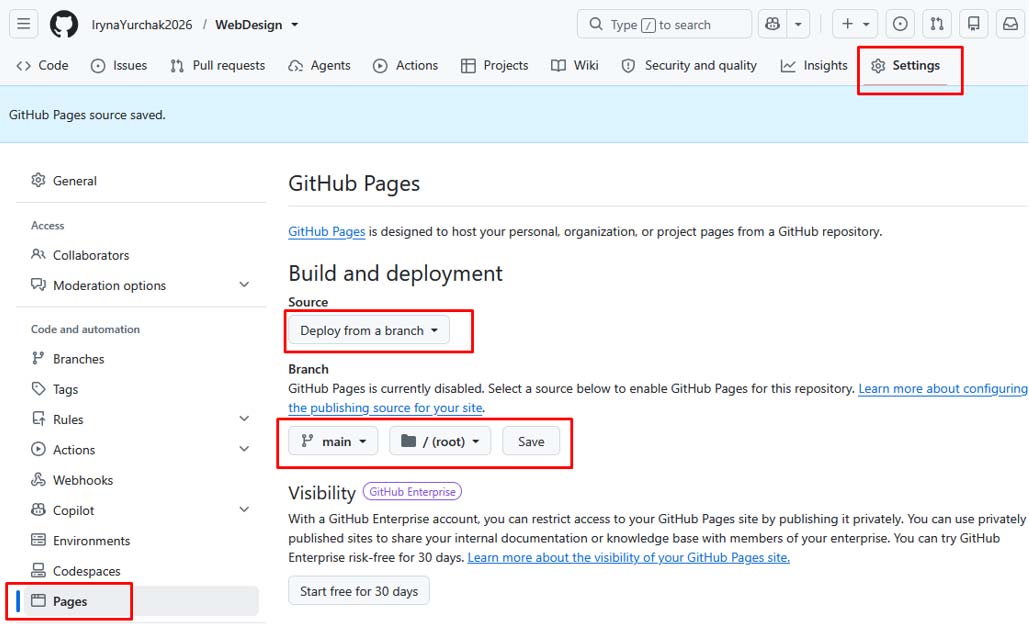Click the Rules label in sidebar
Viewport: 1029px width, 626px height.
pyautogui.click(x=68, y=419)
